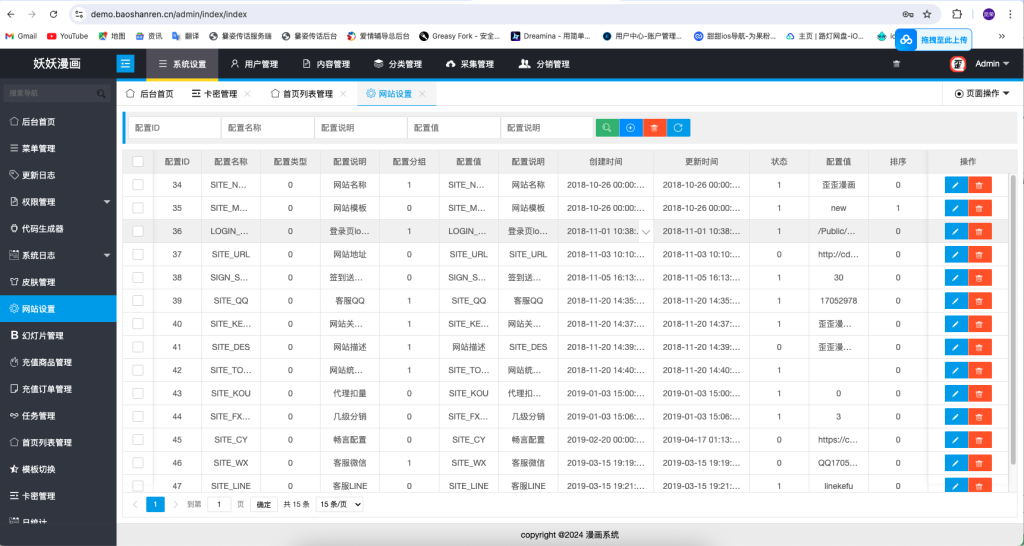Open 模板切换 in sidebar

tap(58, 470)
